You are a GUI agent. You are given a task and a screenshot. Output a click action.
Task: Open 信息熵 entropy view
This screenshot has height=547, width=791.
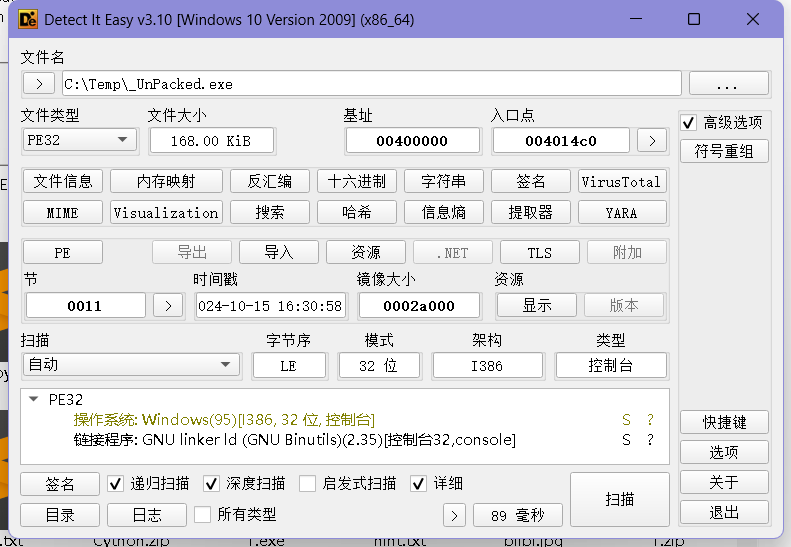443,212
